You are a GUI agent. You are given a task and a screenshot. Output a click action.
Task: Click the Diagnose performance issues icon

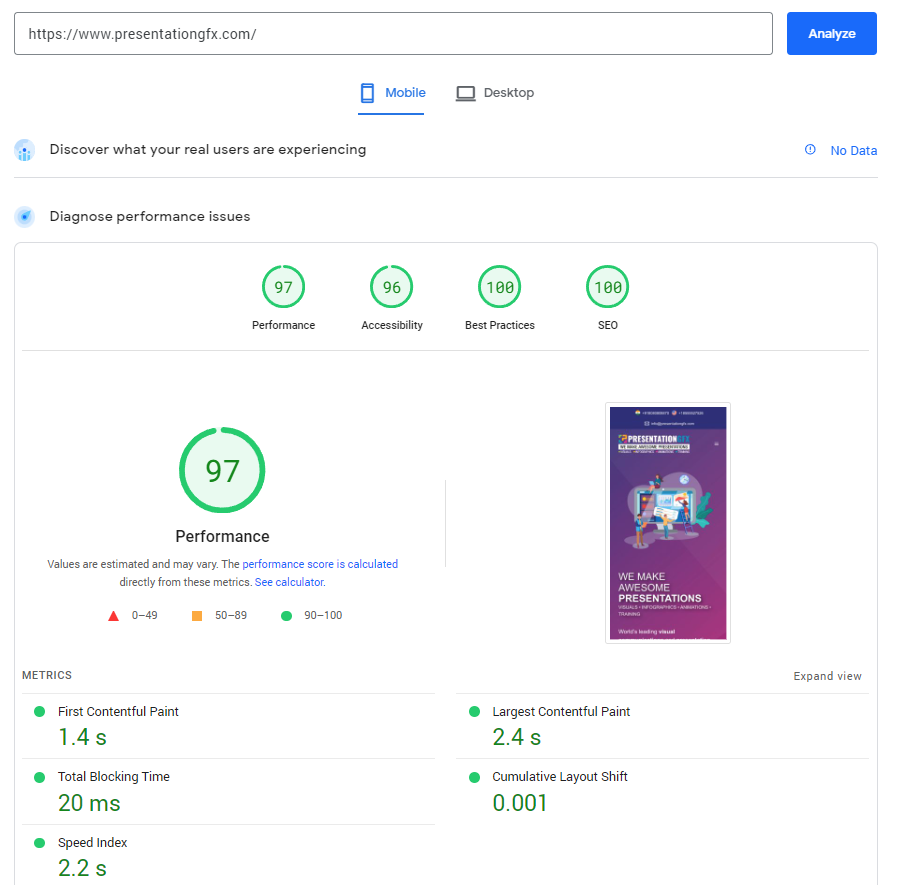25,217
